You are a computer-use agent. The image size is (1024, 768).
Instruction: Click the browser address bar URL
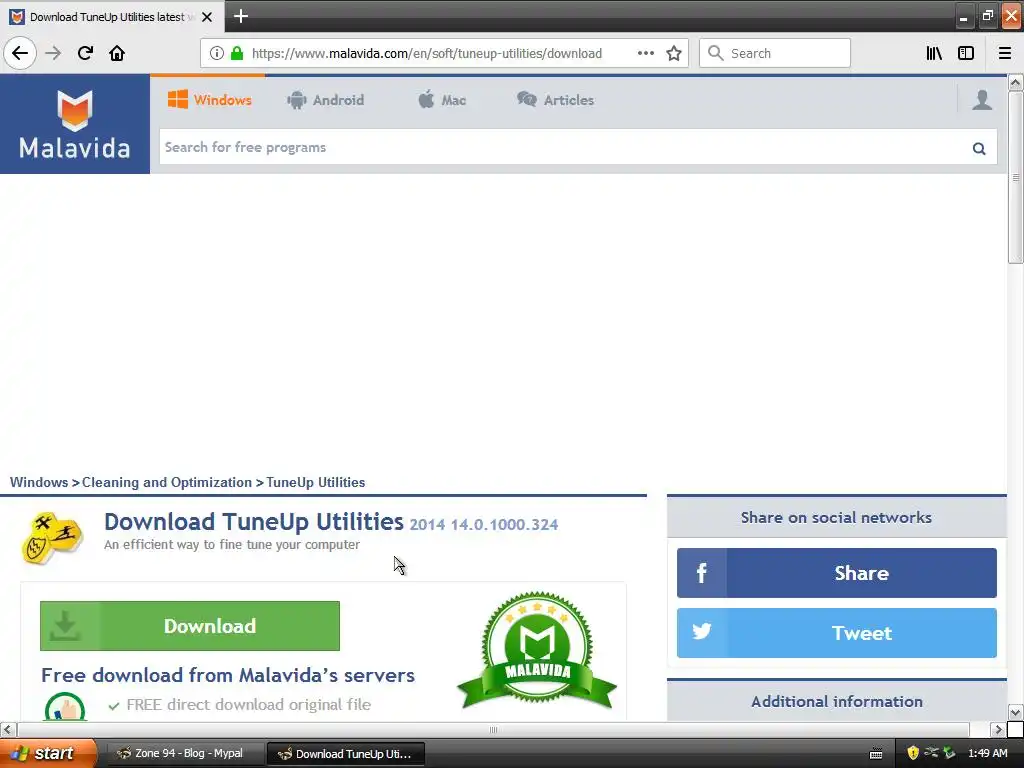426,54
